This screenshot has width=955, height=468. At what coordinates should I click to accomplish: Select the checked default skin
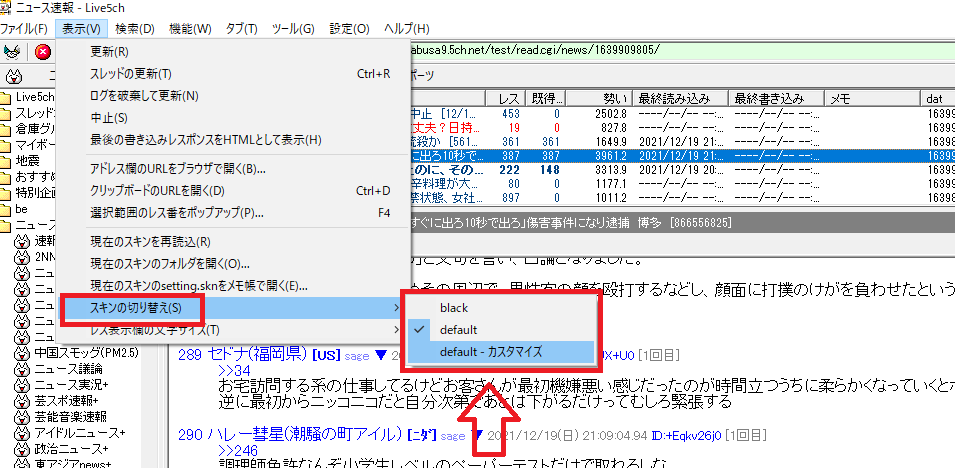(x=501, y=330)
